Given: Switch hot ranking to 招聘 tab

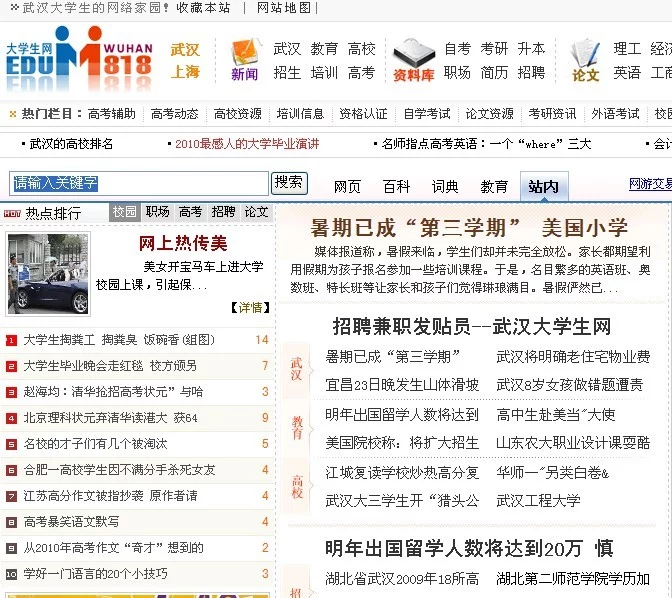Looking at the screenshot, I should [x=223, y=212].
